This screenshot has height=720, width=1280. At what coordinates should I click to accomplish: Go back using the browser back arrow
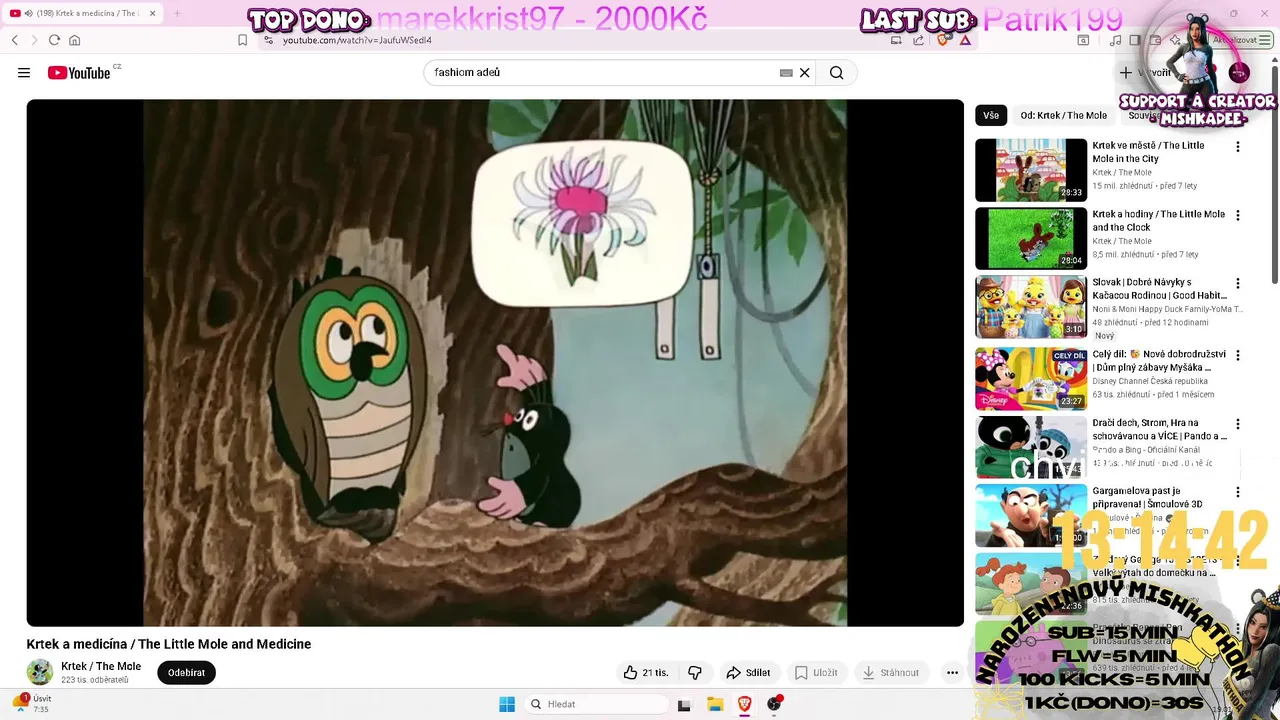(15, 40)
